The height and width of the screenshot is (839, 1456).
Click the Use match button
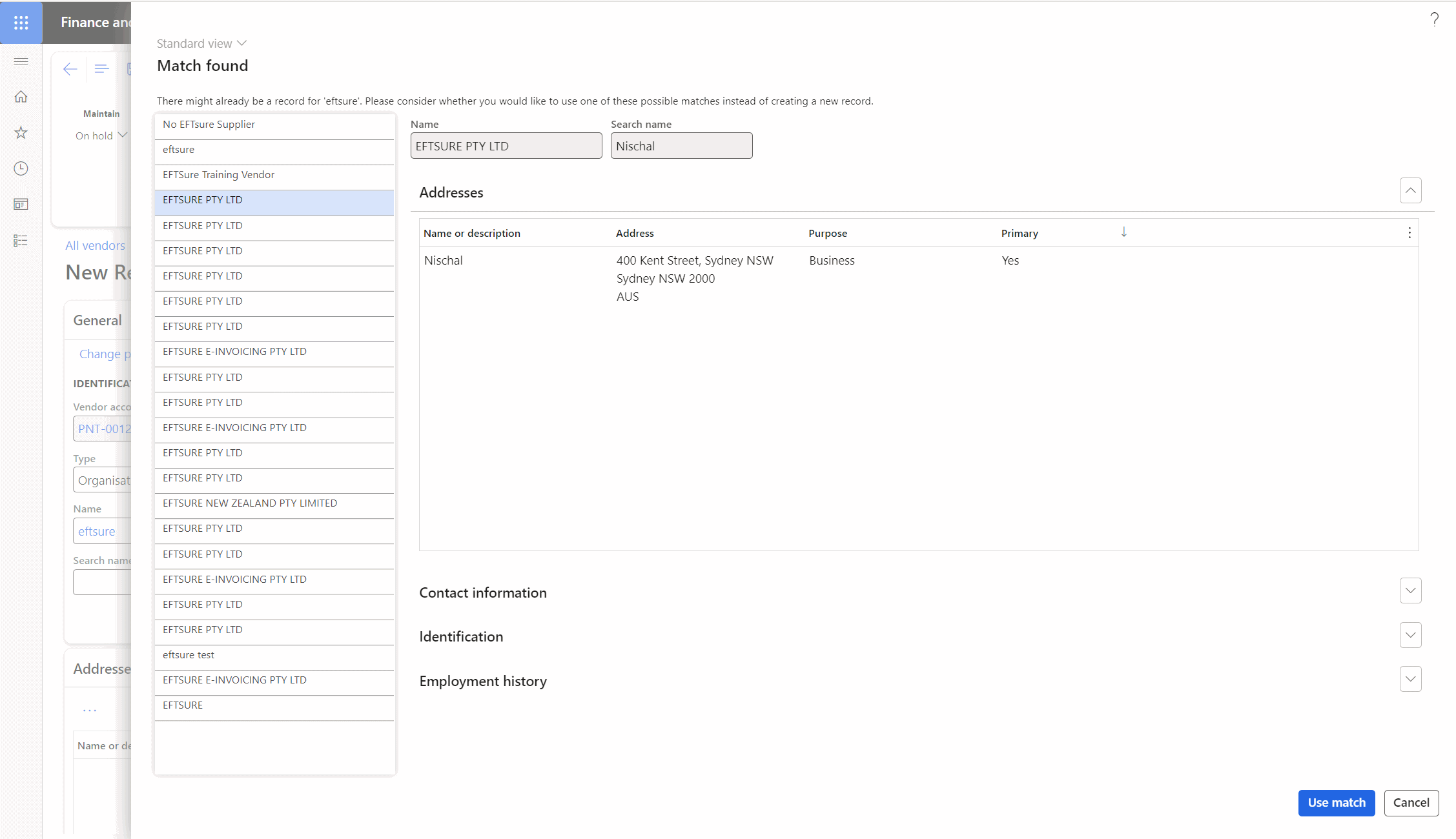click(x=1337, y=803)
